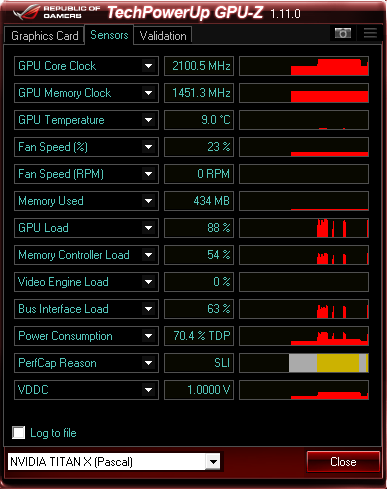The height and width of the screenshot is (489, 387).
Task: Open the VDDC sensor dropdown
Action: 148,390
